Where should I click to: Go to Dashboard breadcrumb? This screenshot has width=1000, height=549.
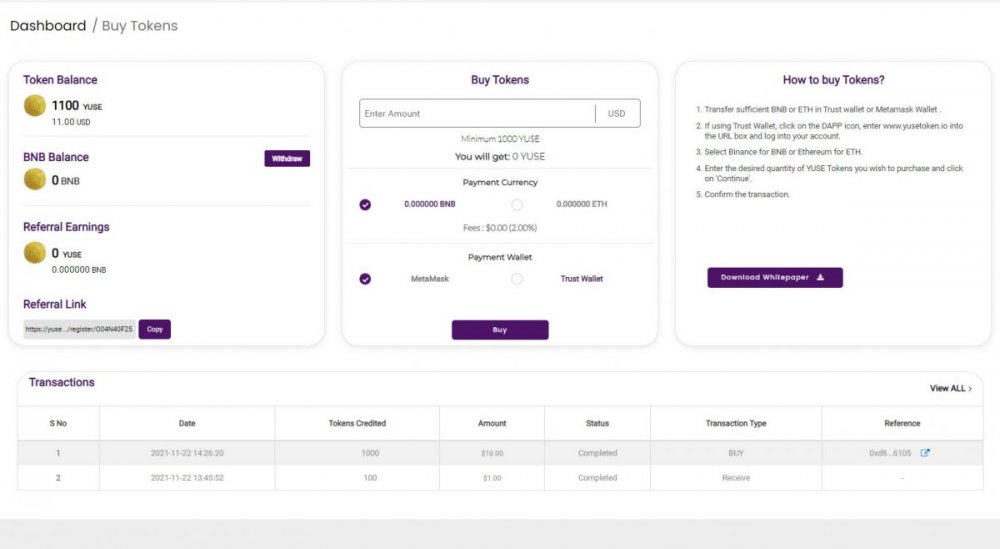tap(48, 26)
